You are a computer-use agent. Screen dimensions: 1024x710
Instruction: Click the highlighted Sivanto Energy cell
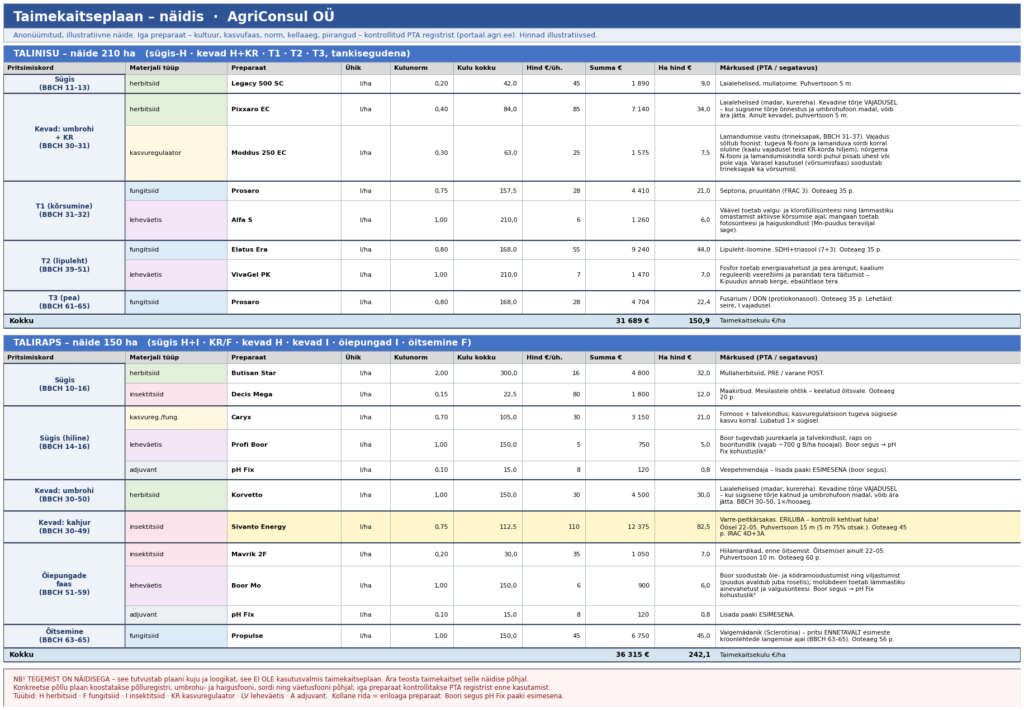coord(284,527)
